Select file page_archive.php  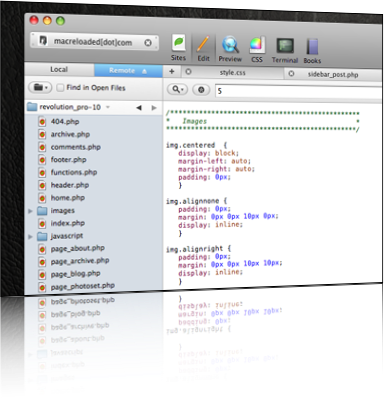(x=80, y=261)
